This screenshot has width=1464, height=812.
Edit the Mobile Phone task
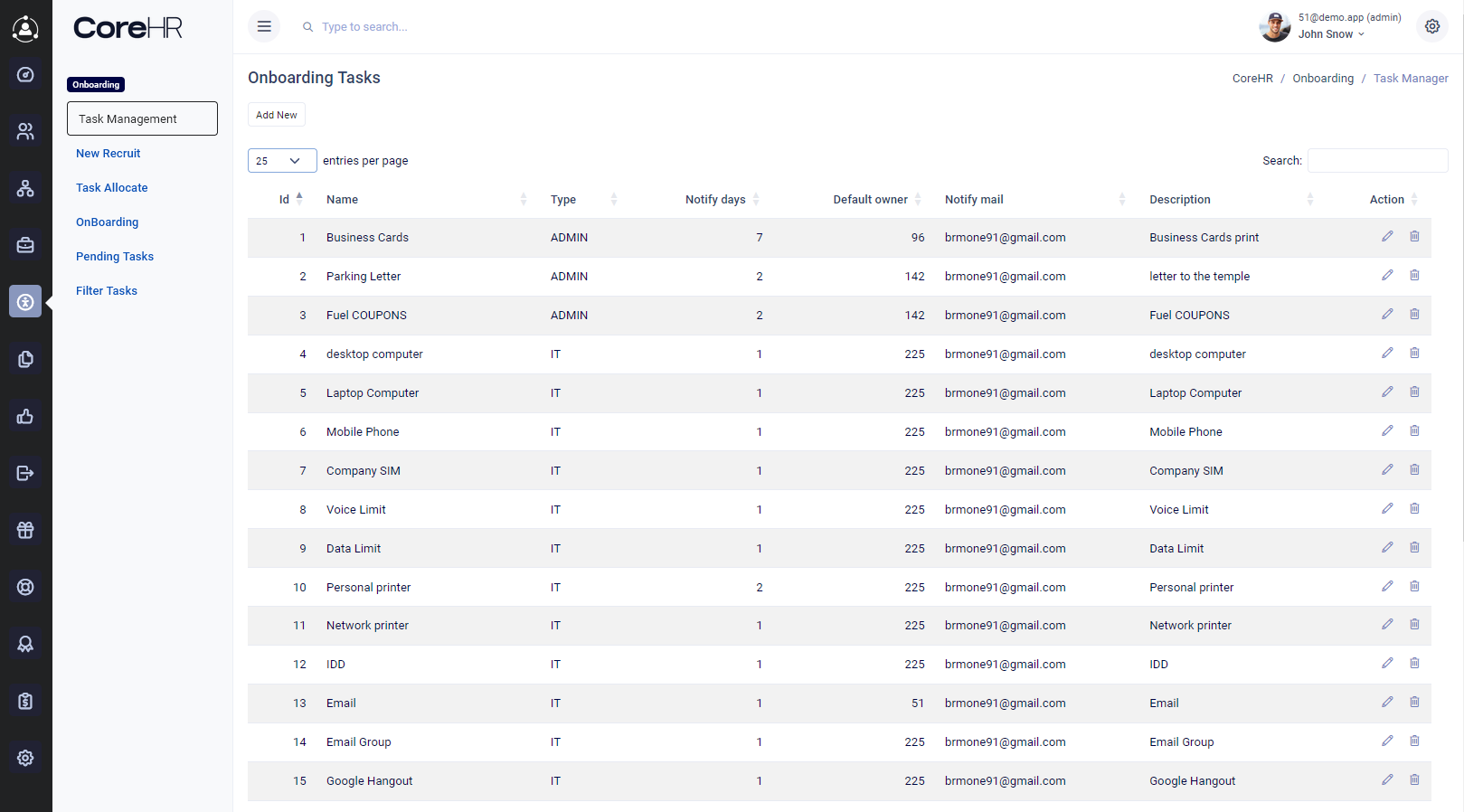1387,431
